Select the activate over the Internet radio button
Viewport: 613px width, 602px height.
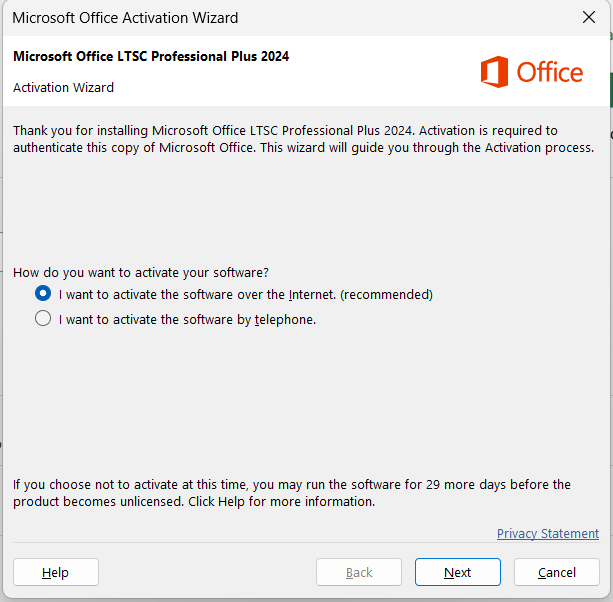point(43,293)
